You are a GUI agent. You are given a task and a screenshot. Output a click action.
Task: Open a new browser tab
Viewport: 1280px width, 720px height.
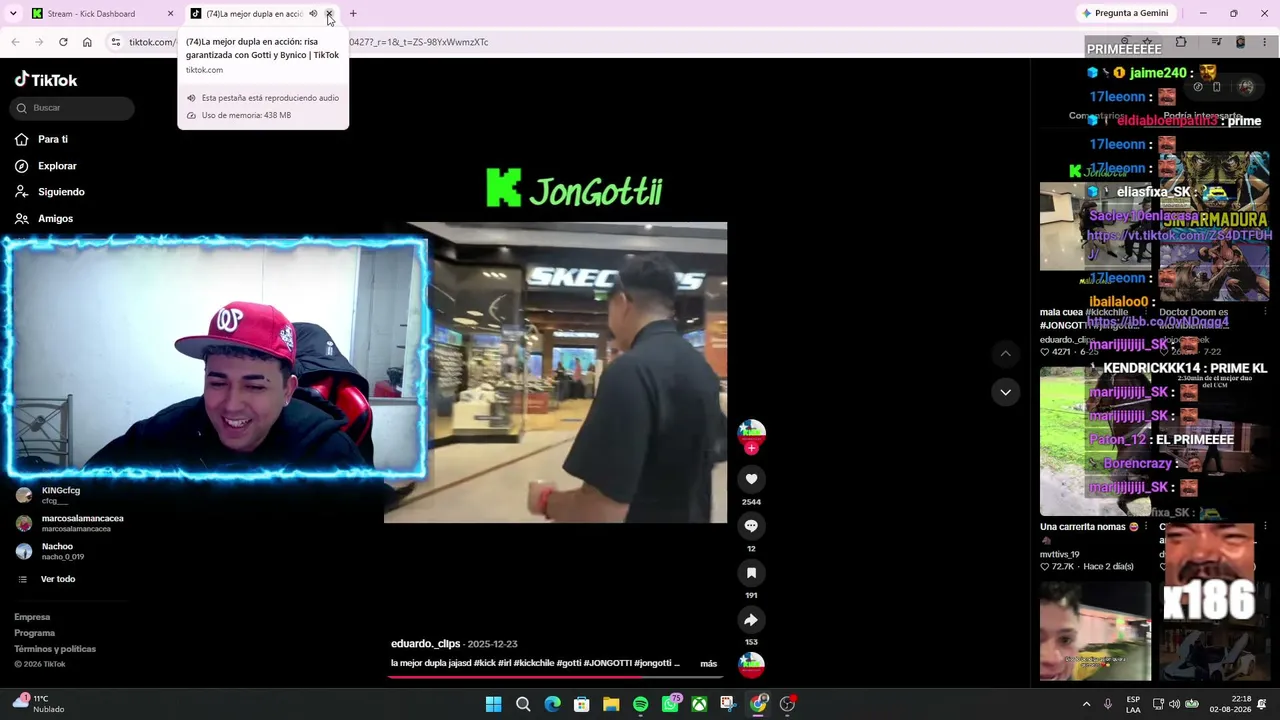(x=353, y=14)
